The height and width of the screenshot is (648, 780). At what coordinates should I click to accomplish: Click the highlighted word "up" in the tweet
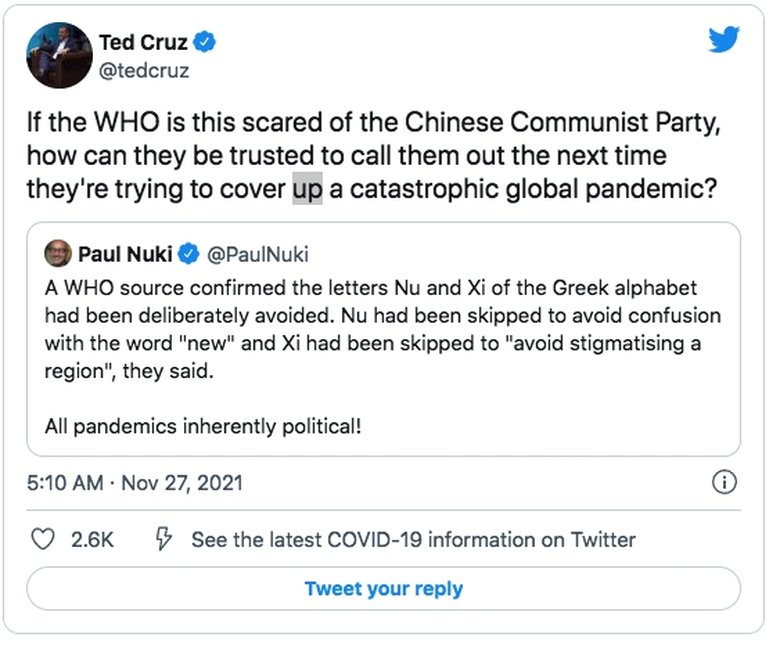pos(307,189)
